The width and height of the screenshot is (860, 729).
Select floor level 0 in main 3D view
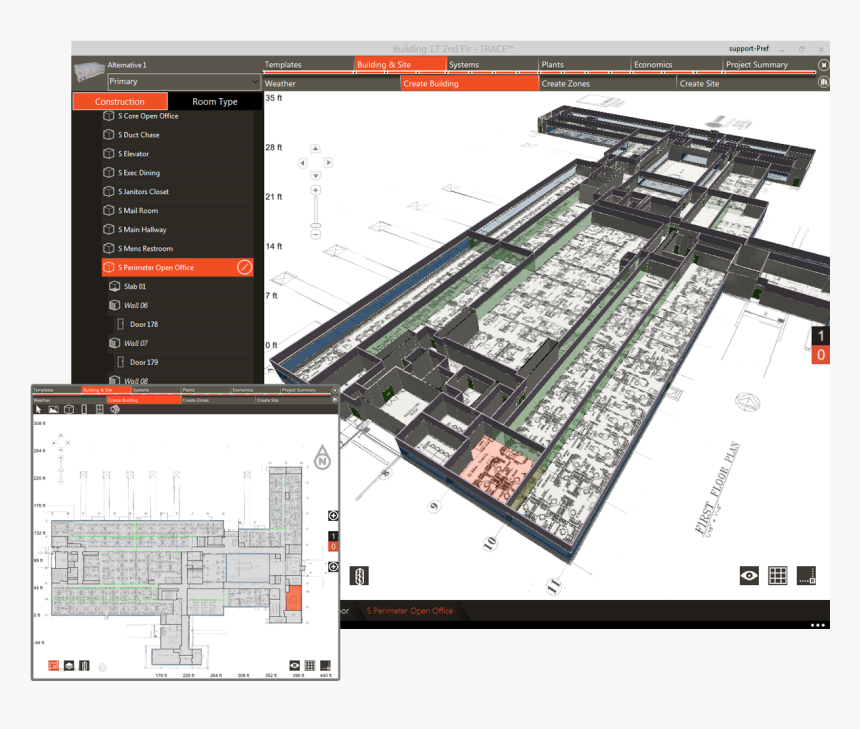(x=821, y=355)
